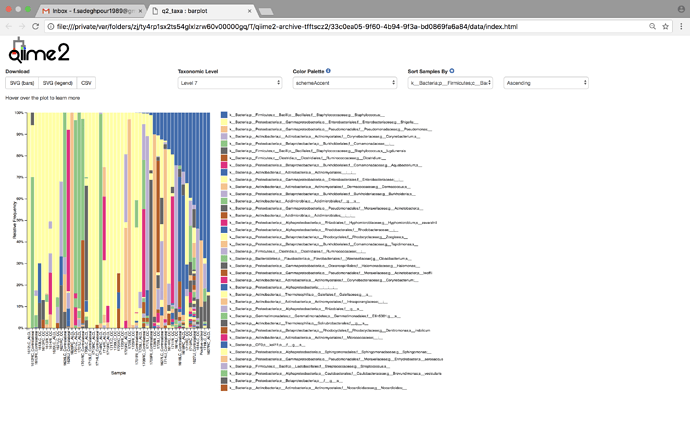Click the Chrome profile avatar icon

click(681, 9)
